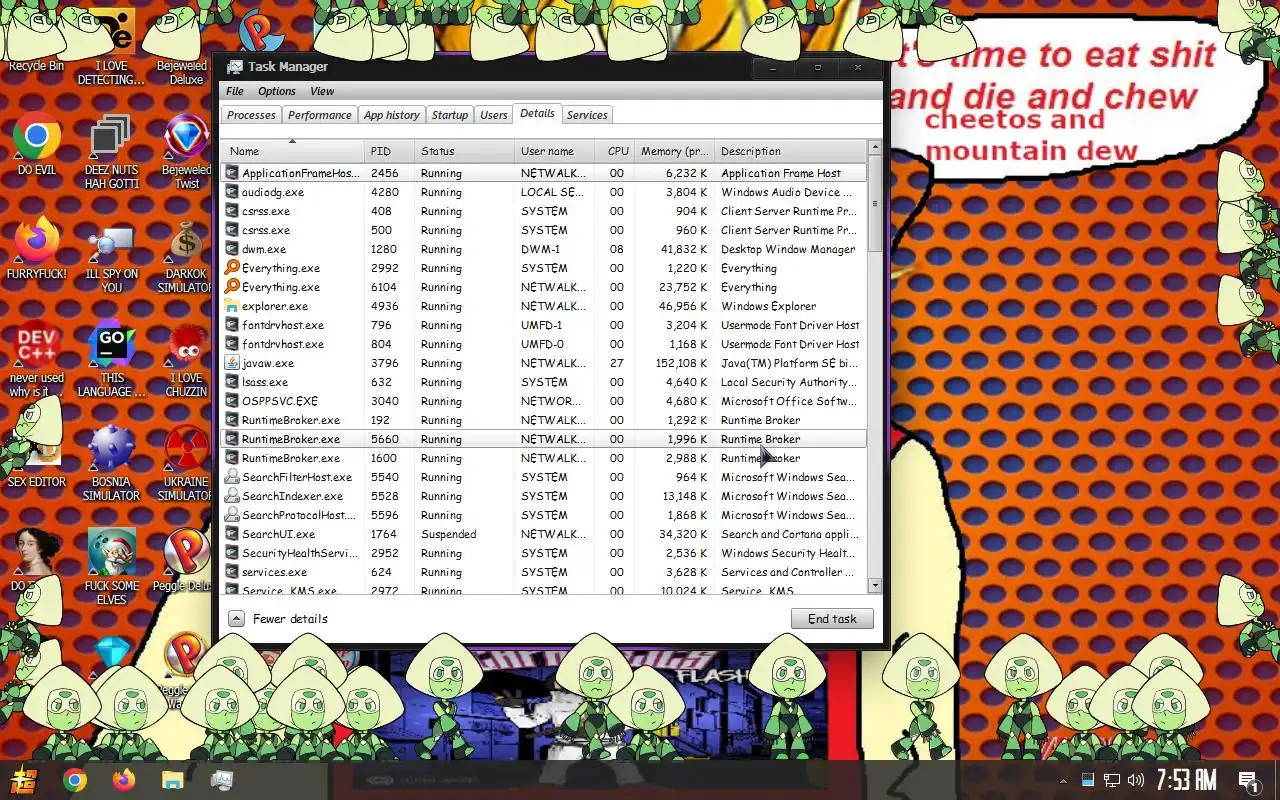Click the scrollbar down arrow in process list
Screen dimensions: 1280x800
(875, 586)
